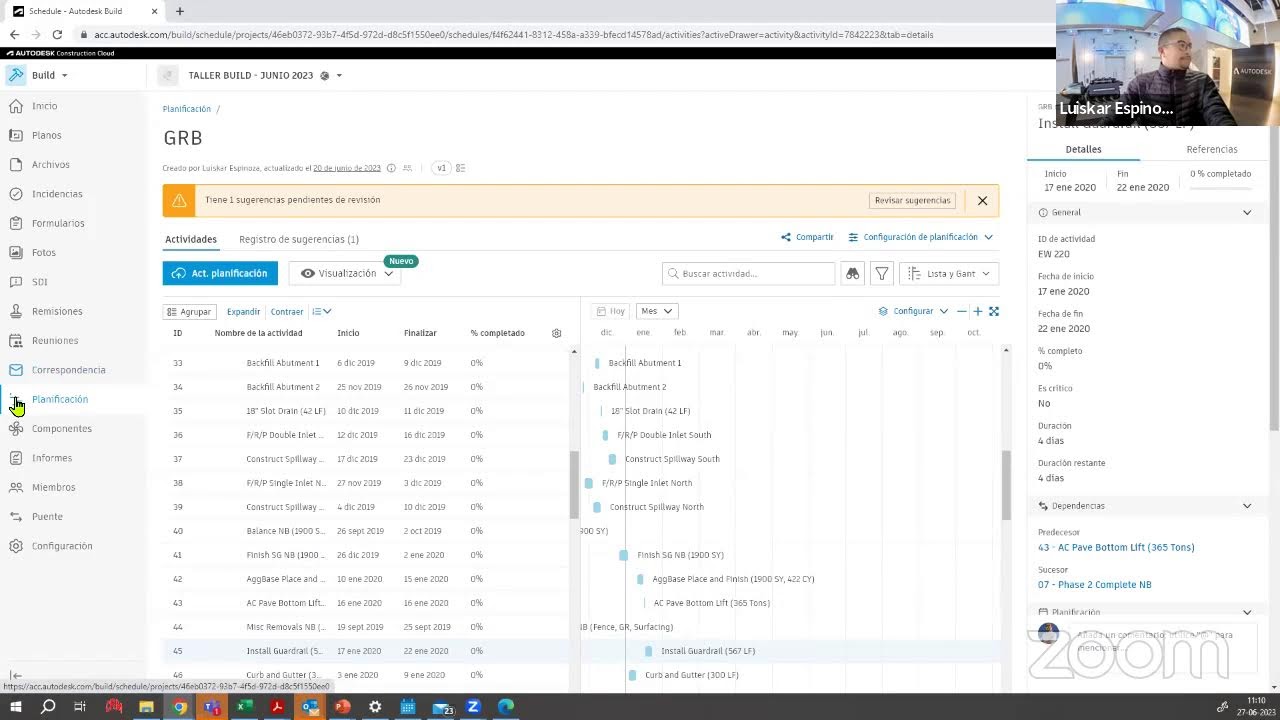Open Formularios module
Screen dimensions: 1280x720
[x=57, y=223]
